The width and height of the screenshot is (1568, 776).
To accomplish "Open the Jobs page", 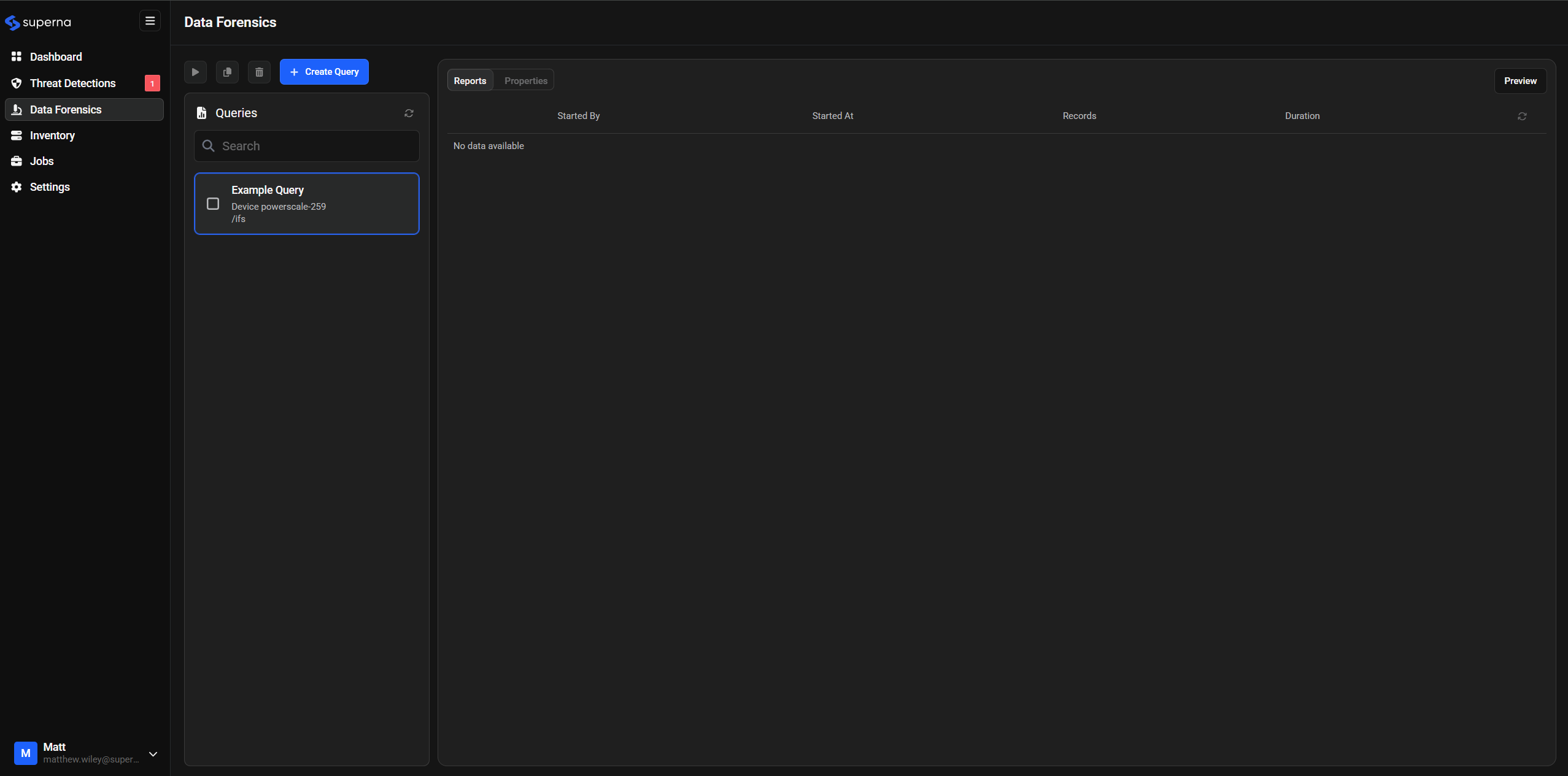I will [84, 161].
